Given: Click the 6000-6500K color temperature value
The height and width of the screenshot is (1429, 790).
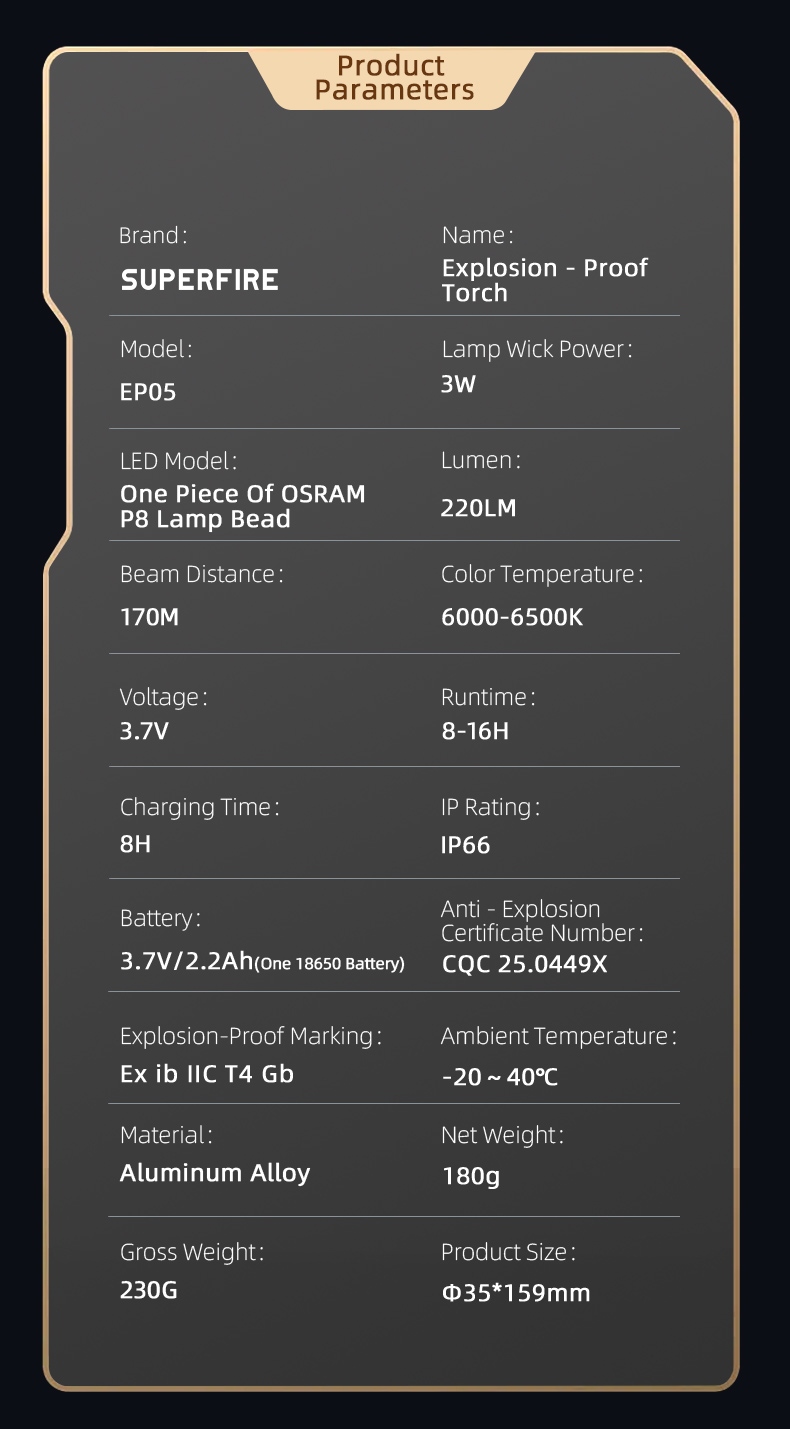Looking at the screenshot, I should (x=512, y=618).
